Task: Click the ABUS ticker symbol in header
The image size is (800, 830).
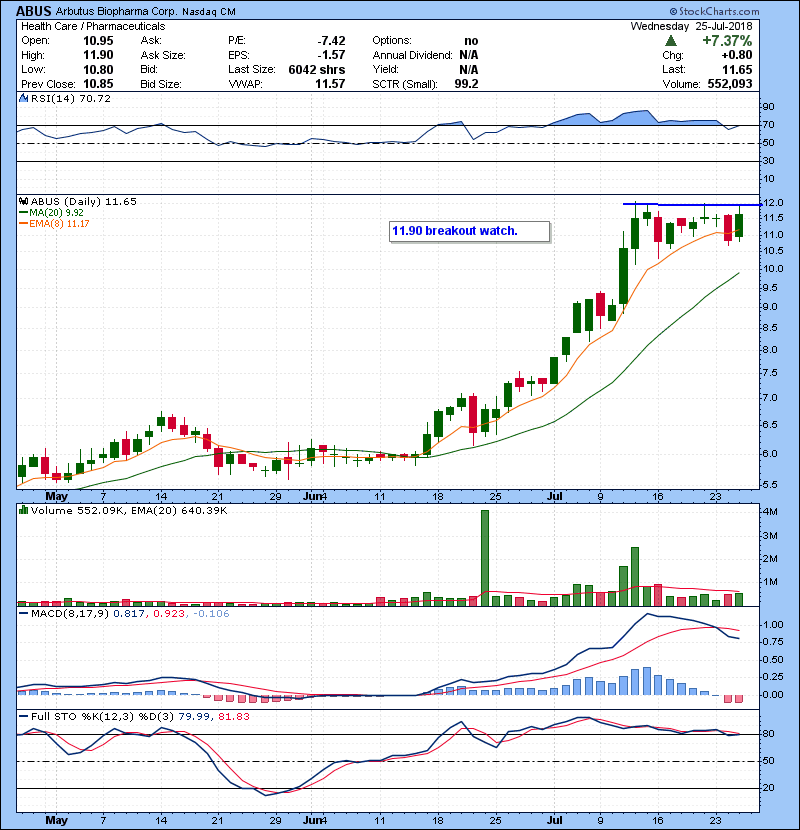Action: 33,11
